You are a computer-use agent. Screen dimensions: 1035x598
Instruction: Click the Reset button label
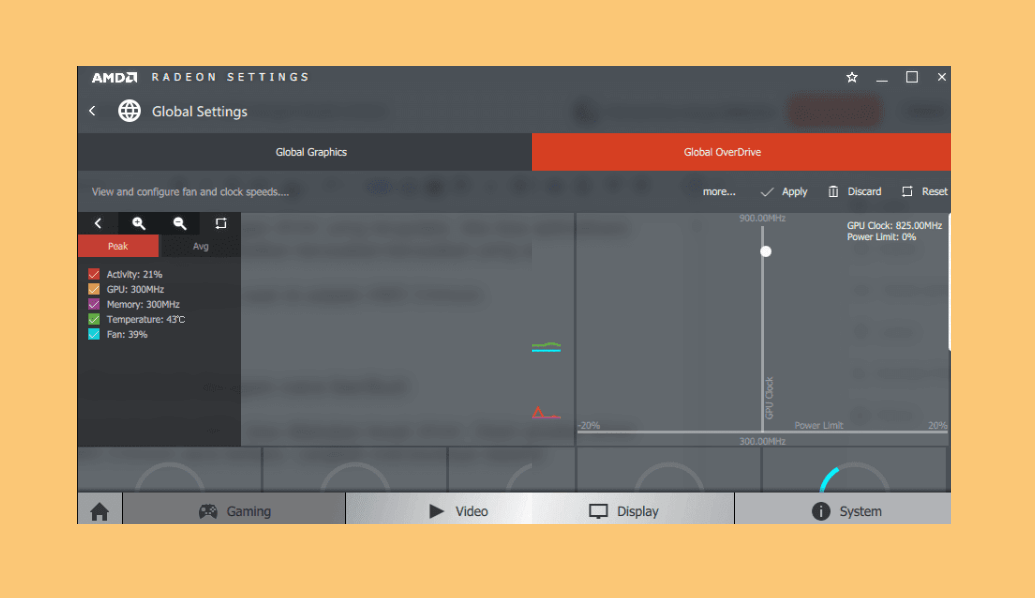tap(935, 191)
